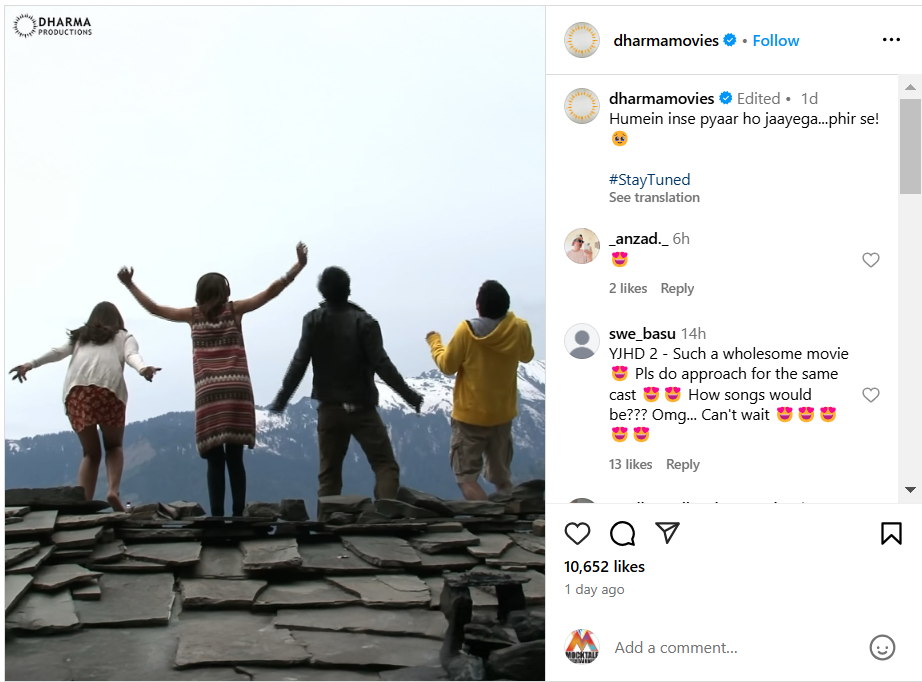Like the post with the heart icon
The width and height of the screenshot is (922, 682).
(x=577, y=533)
